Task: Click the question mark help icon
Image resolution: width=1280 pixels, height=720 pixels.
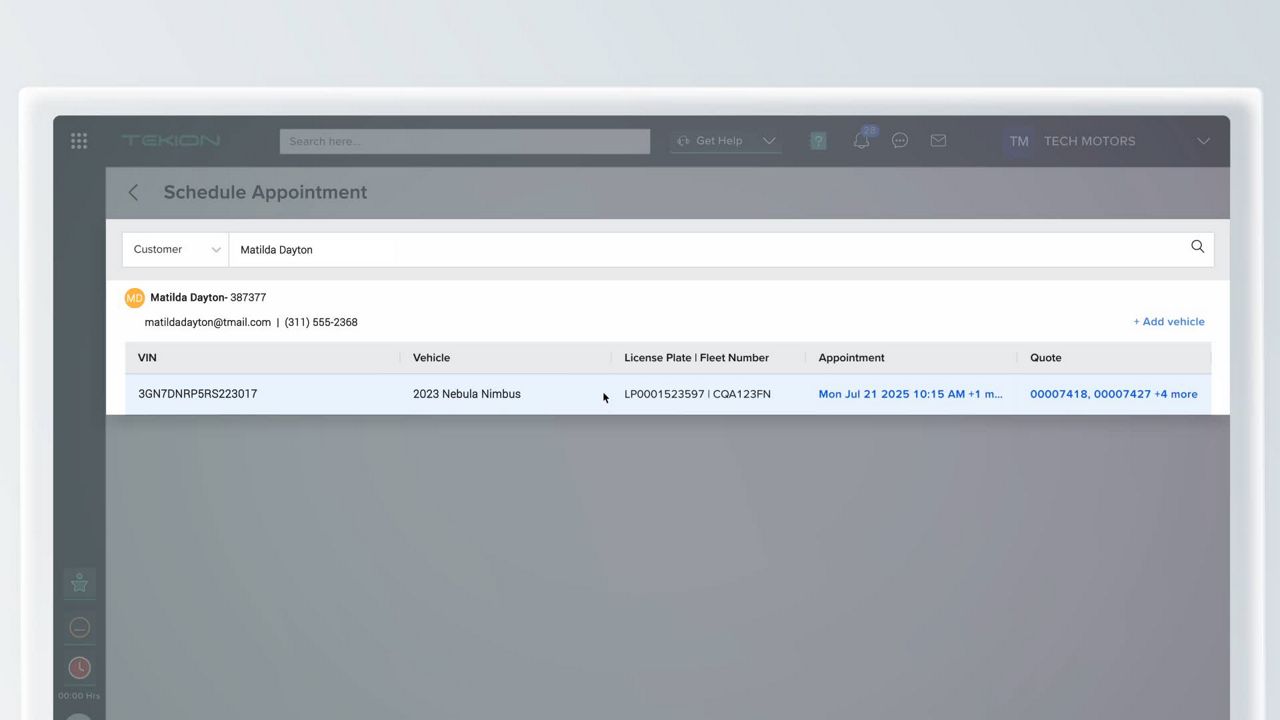Action: [818, 141]
